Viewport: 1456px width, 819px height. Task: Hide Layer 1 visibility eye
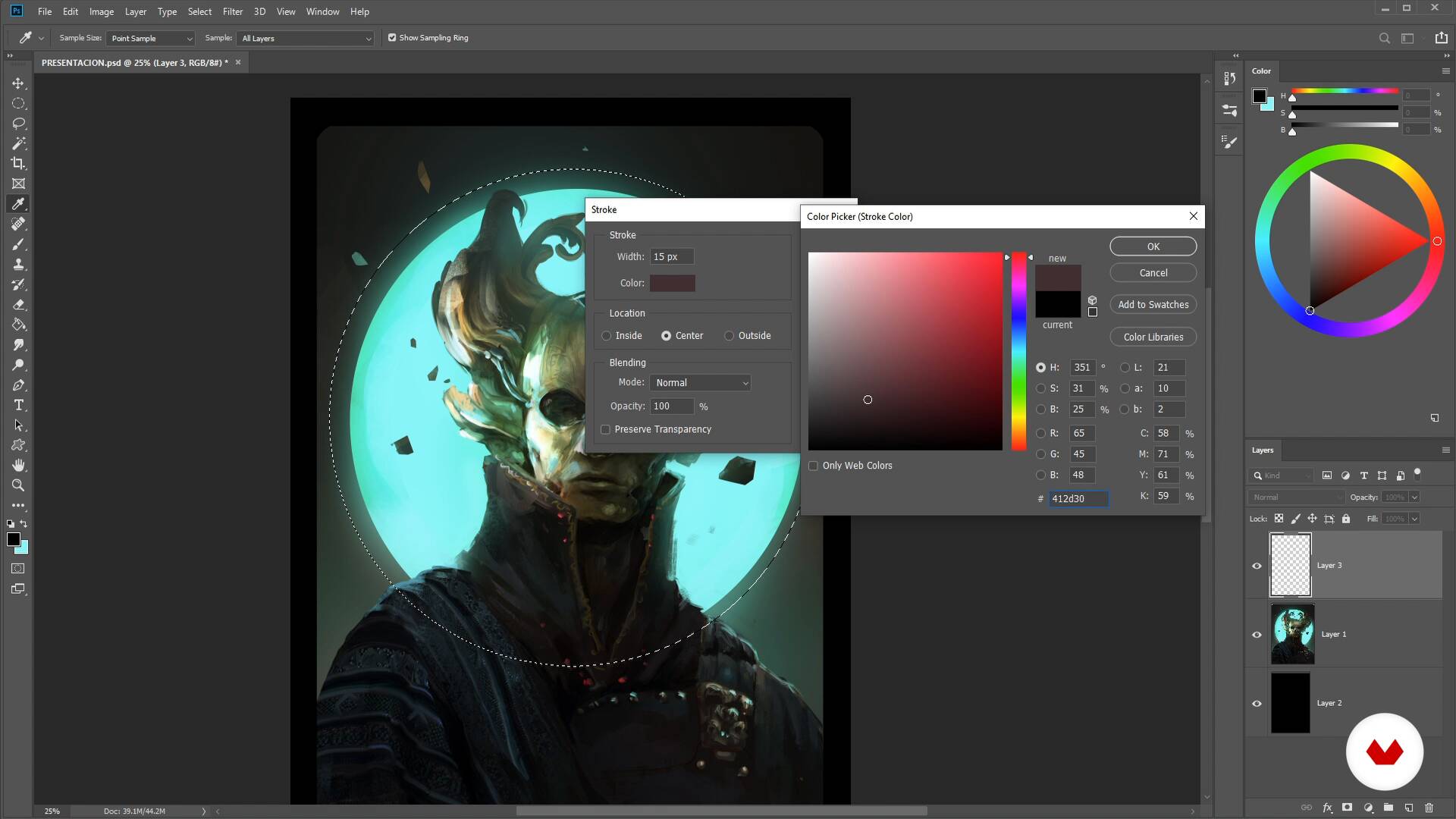(1257, 635)
